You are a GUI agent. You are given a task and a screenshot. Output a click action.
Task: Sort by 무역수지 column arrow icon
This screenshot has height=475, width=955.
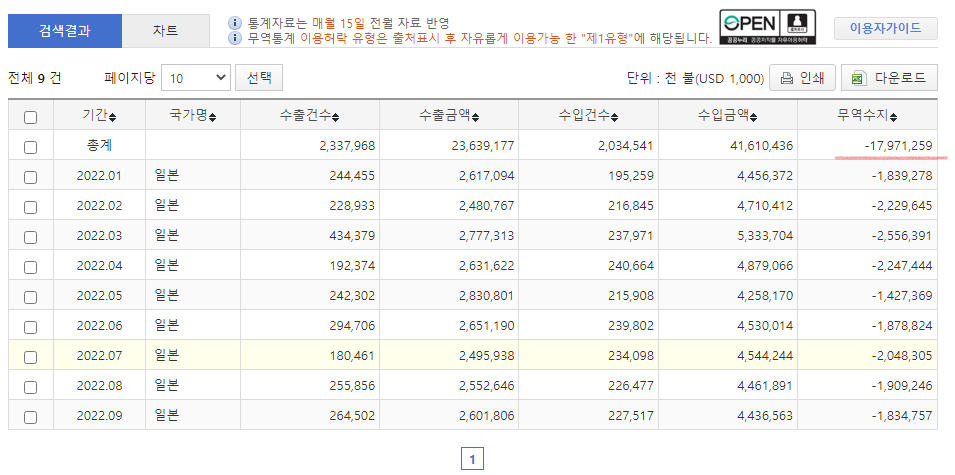click(894, 117)
